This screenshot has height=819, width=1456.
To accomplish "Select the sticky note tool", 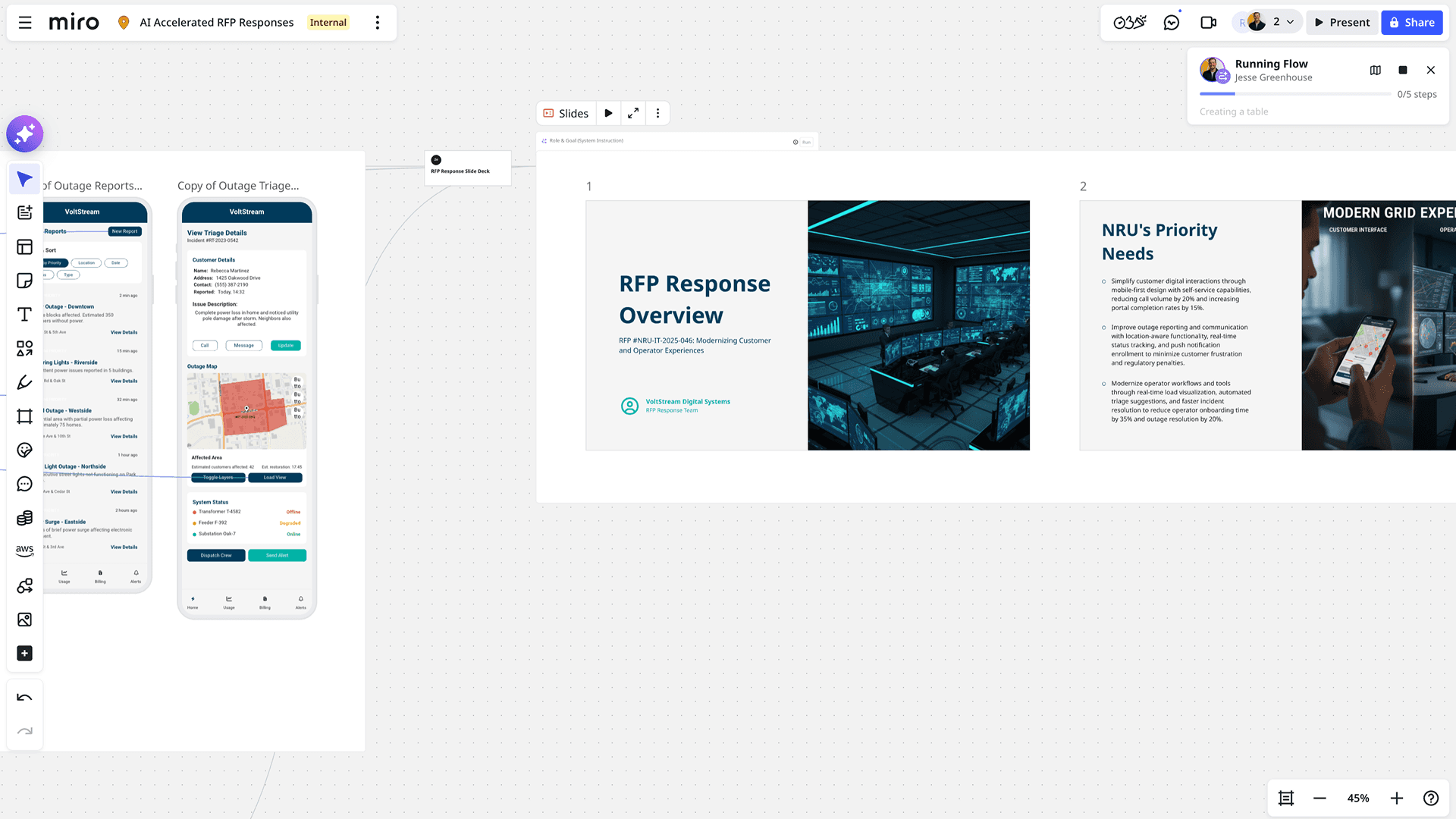I will (25, 281).
